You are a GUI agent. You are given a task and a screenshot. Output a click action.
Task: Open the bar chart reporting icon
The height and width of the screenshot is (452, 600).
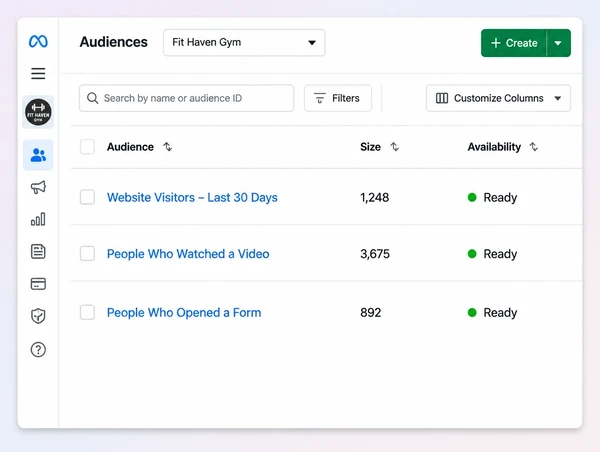(x=38, y=219)
